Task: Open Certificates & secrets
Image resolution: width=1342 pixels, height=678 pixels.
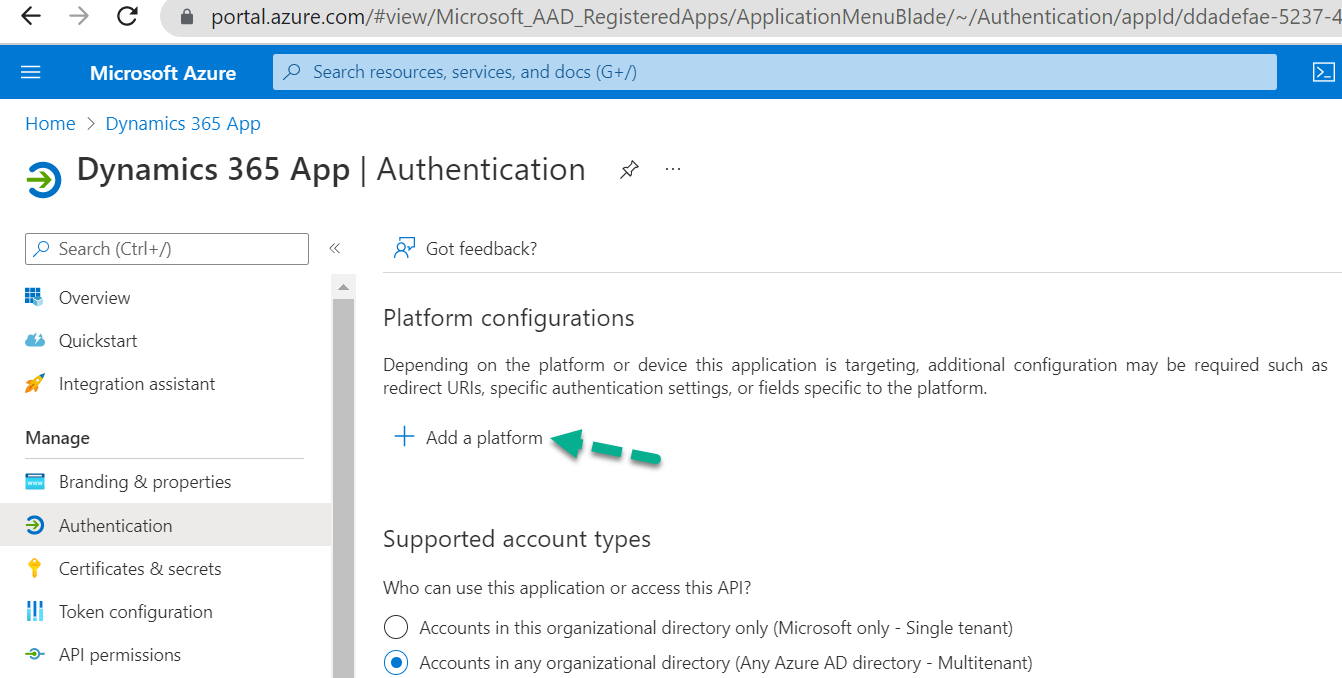Action: coord(140,568)
